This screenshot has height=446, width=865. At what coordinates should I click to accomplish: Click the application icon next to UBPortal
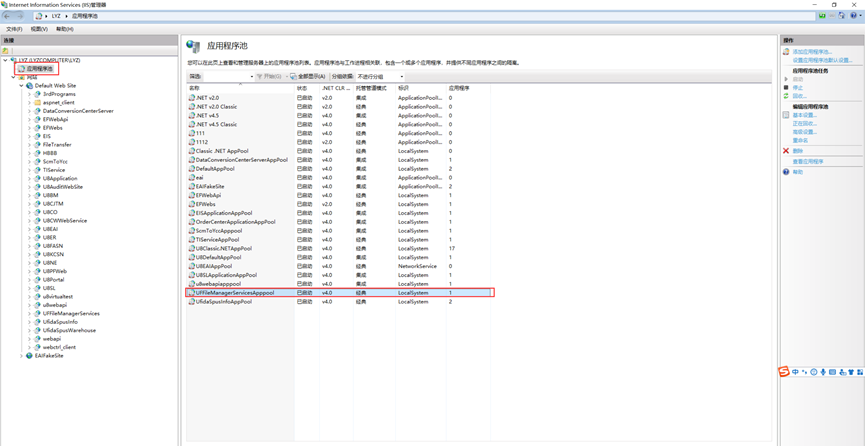(38, 280)
